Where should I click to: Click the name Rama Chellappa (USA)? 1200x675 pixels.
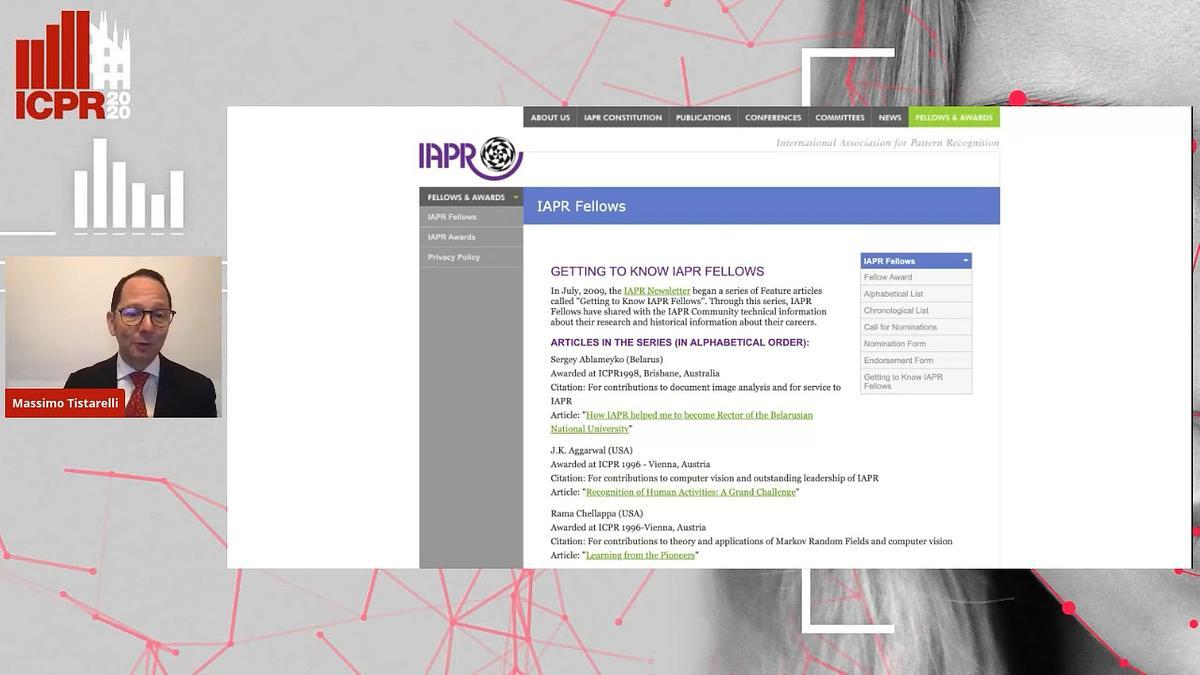[597, 513]
